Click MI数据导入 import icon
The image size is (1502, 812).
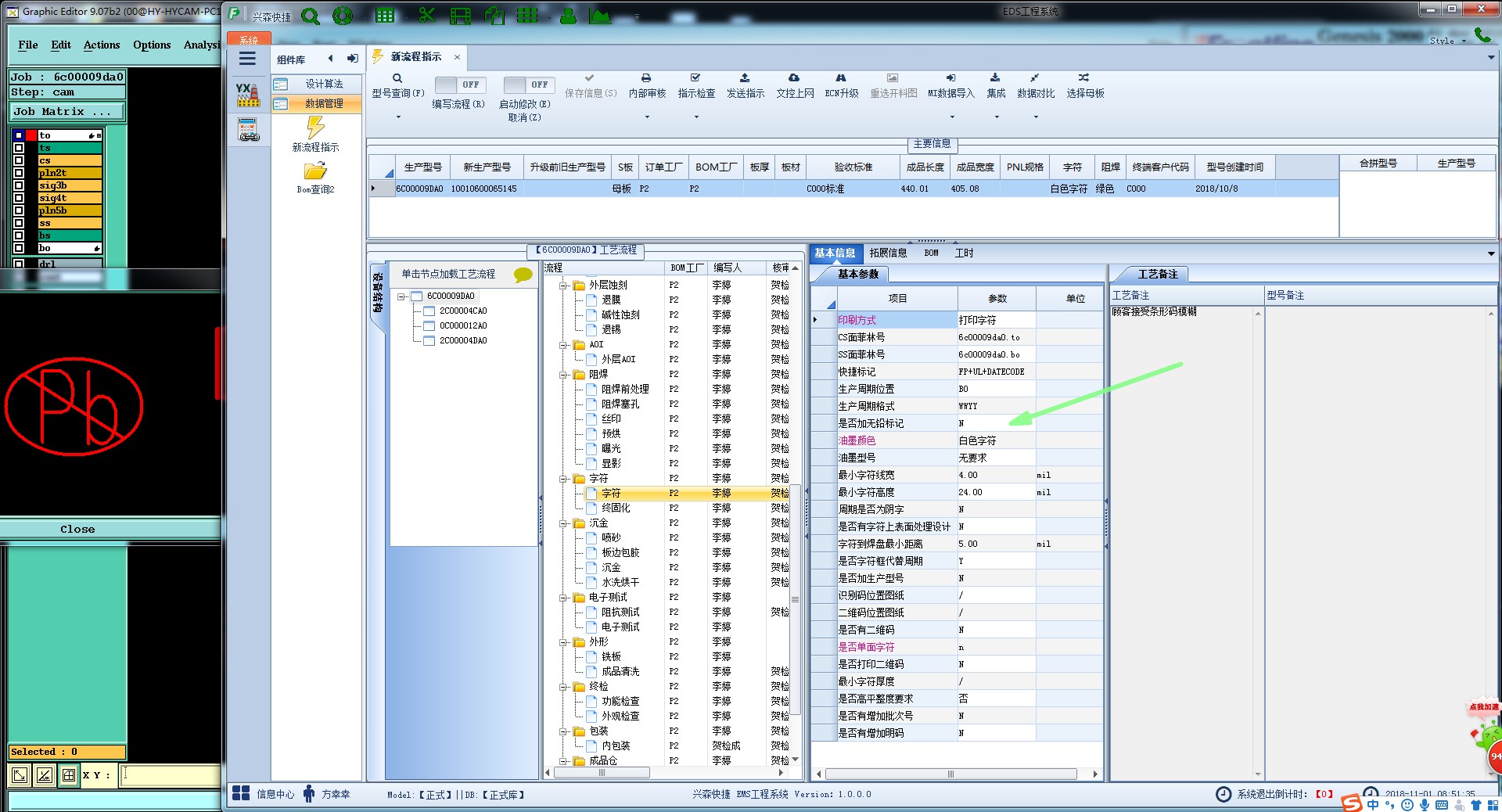point(950,78)
